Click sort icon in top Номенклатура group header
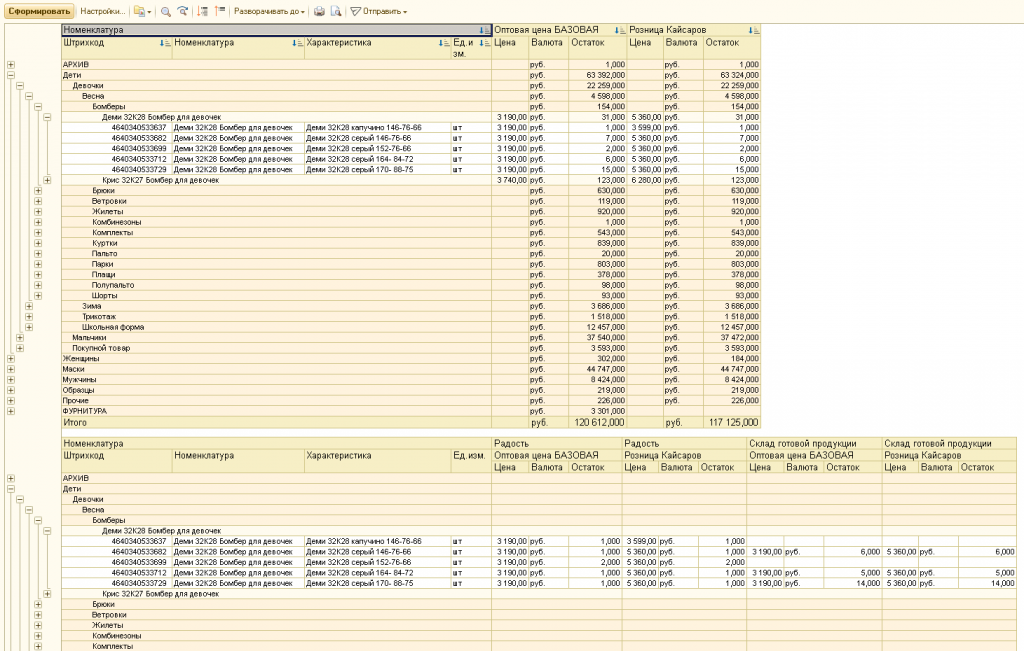This screenshot has width=1024, height=651. [485, 30]
